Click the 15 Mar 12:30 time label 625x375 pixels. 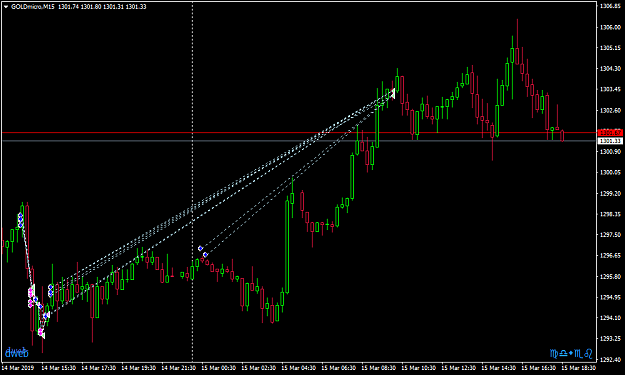click(x=458, y=368)
